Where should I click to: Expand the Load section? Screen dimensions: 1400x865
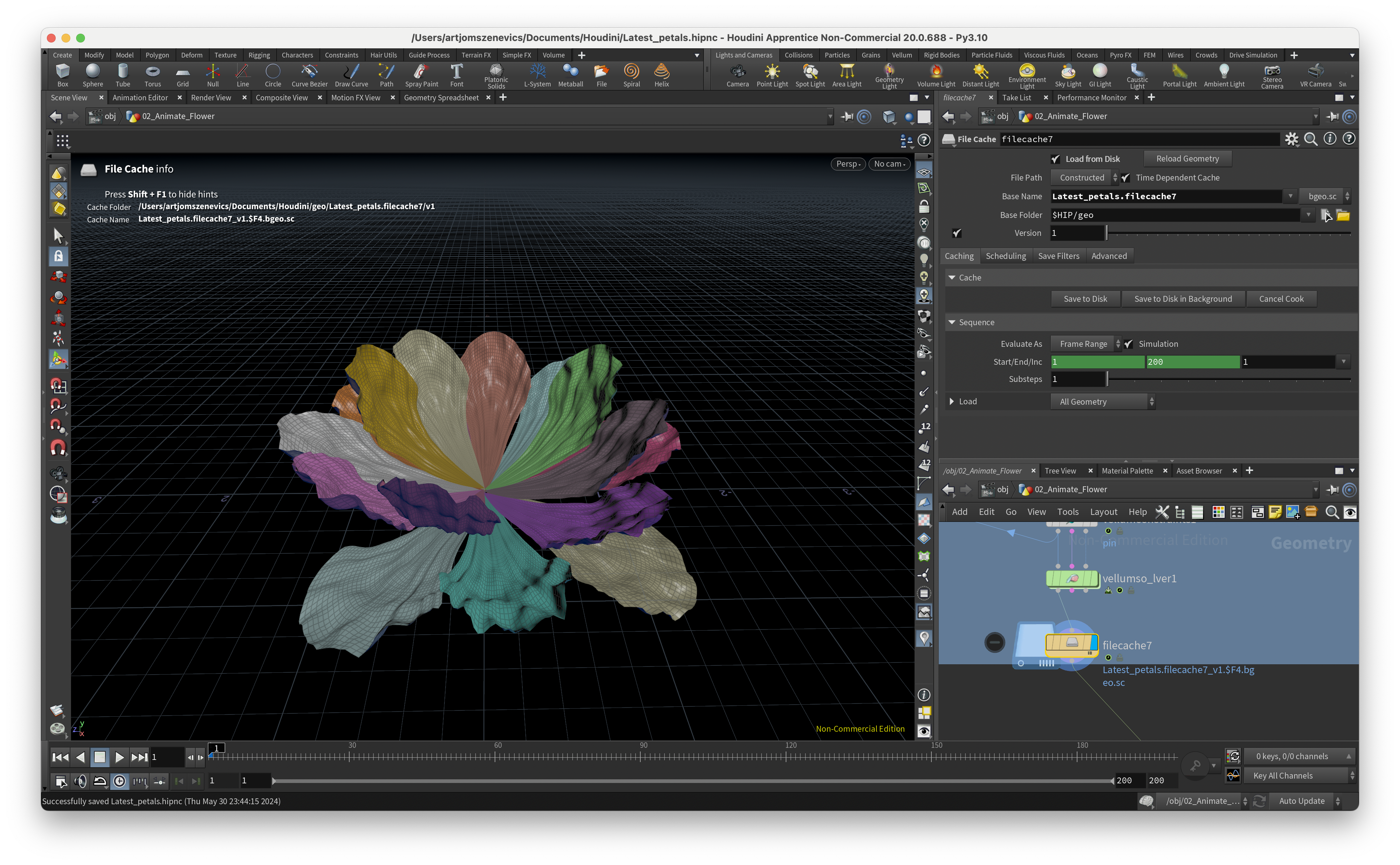(952, 402)
